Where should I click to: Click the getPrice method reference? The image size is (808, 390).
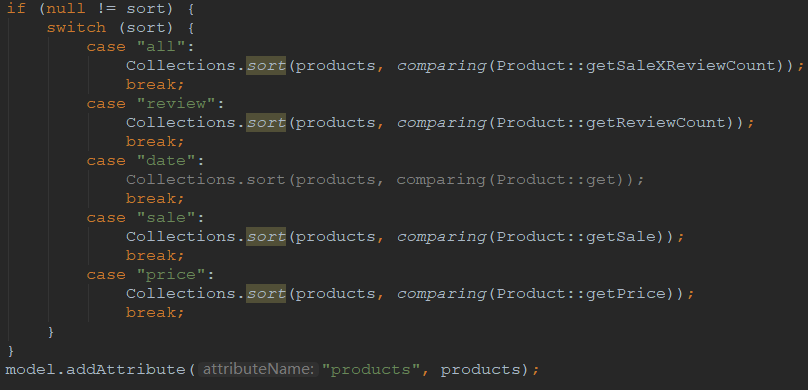click(626, 294)
